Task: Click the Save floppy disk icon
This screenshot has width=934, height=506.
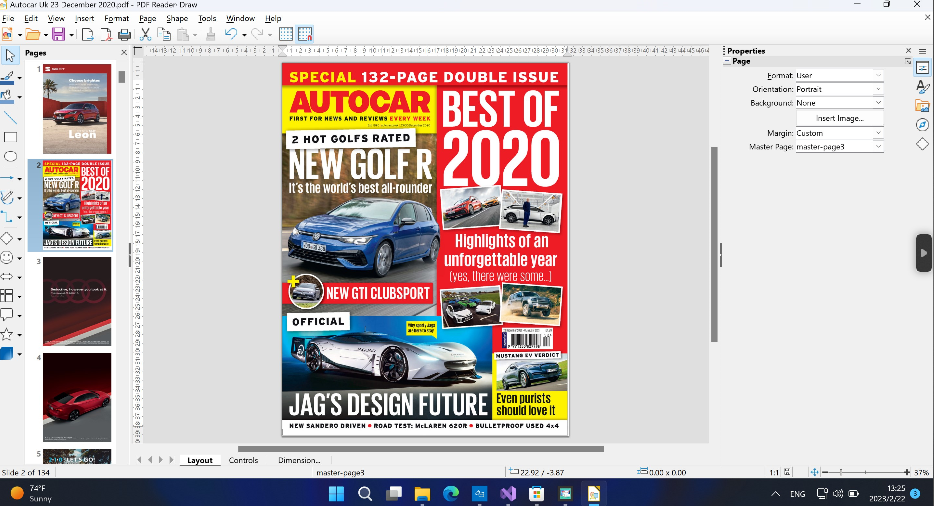Action: click(x=58, y=34)
